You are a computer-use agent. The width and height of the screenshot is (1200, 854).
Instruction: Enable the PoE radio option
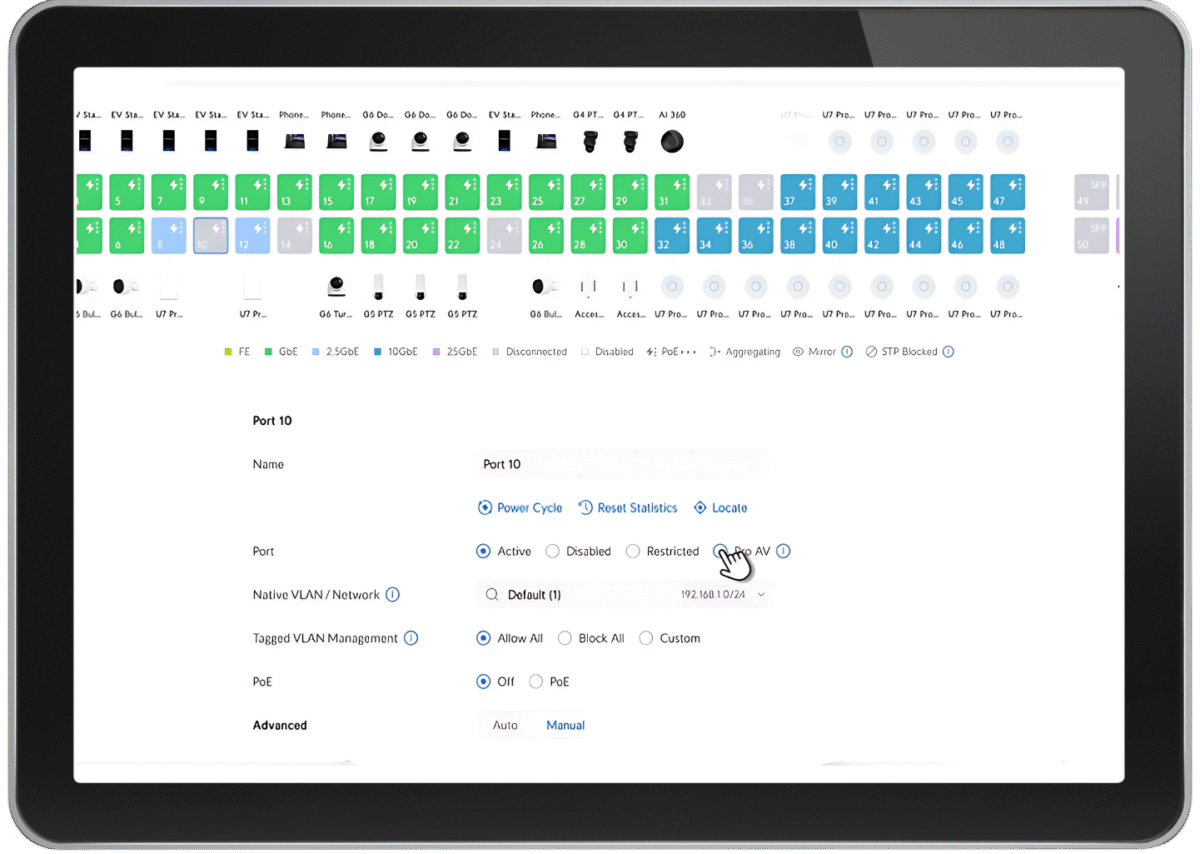click(x=536, y=682)
